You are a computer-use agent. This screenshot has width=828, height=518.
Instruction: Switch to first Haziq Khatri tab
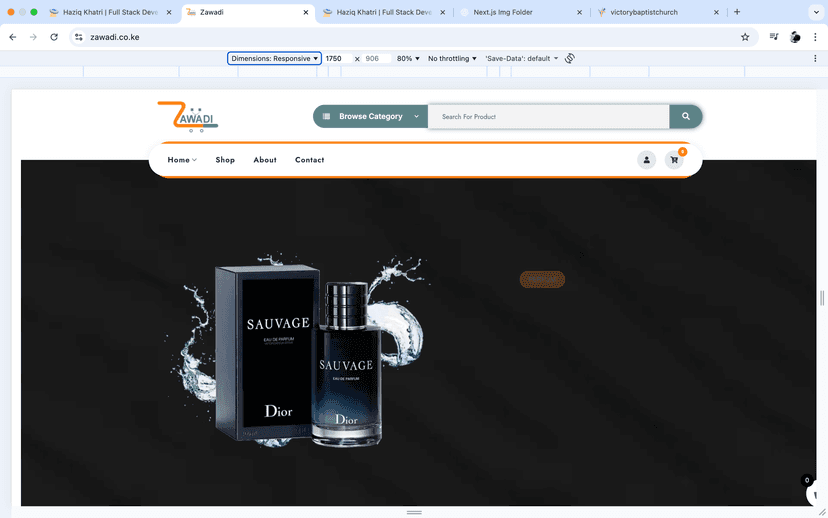(x=110, y=12)
